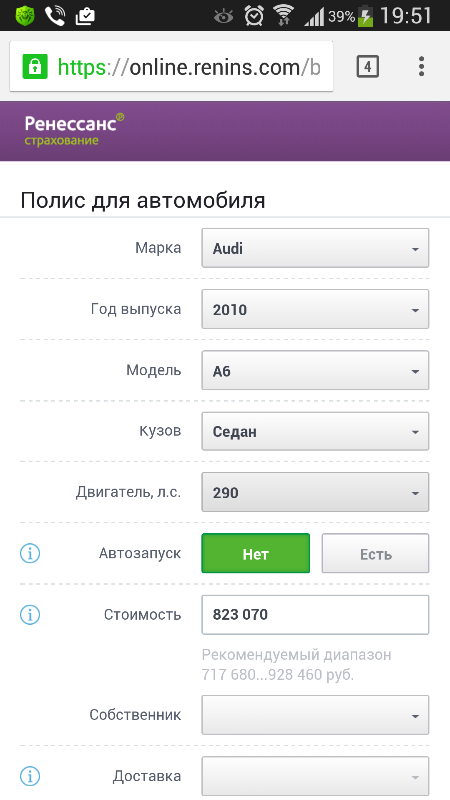450x800 pixels.
Task: Open the Марка dropdown showing Audi
Action: coord(315,248)
